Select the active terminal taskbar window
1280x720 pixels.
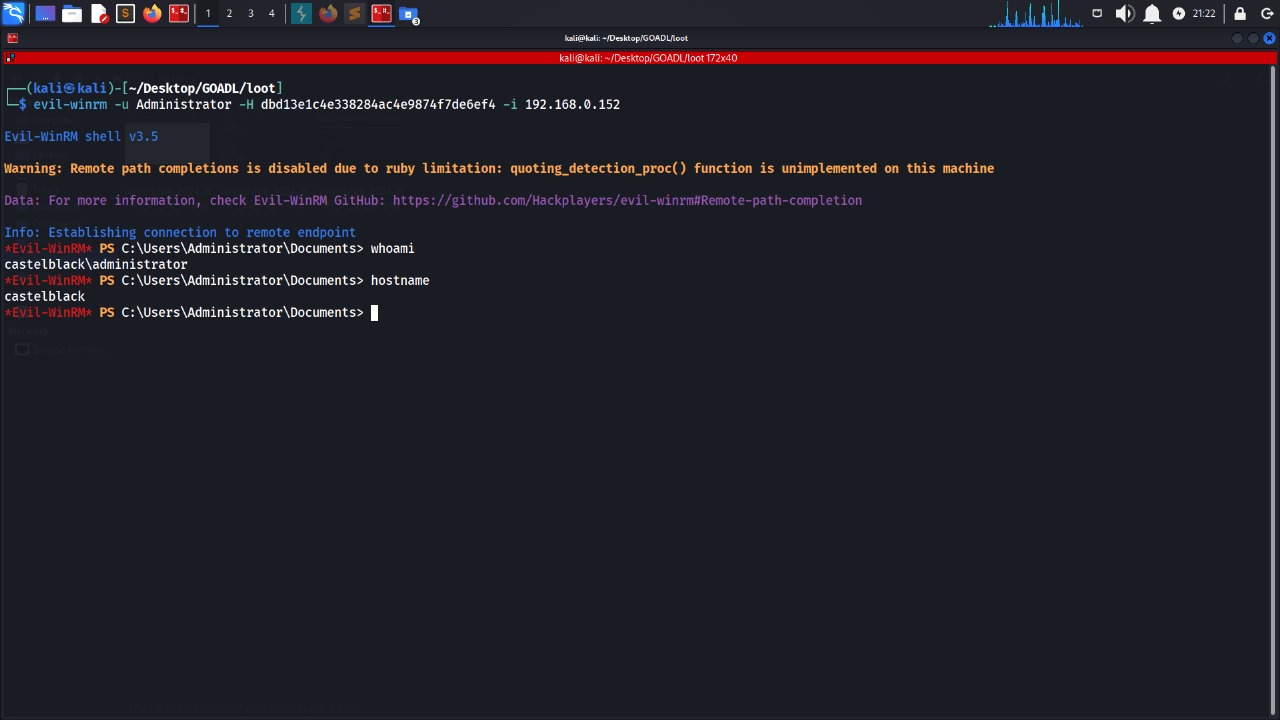point(381,13)
